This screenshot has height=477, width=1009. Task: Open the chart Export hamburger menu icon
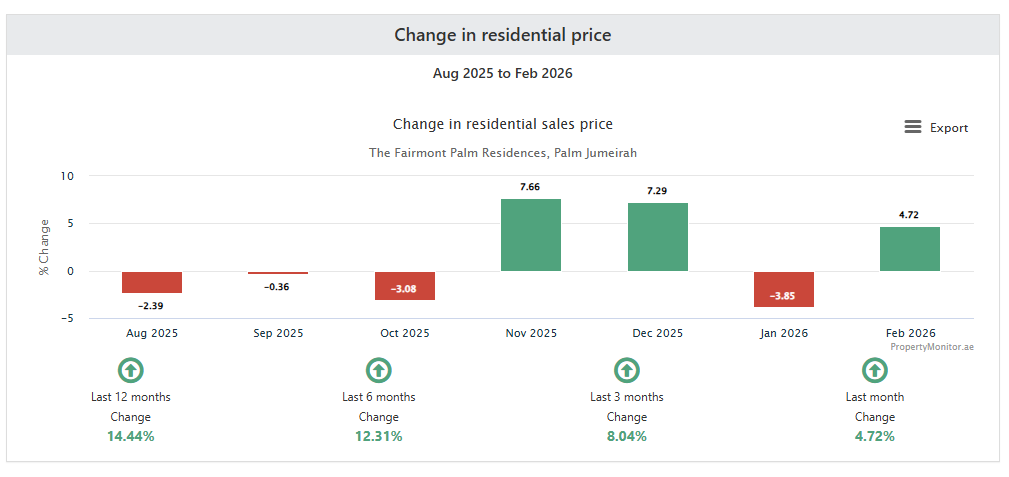(x=912, y=127)
